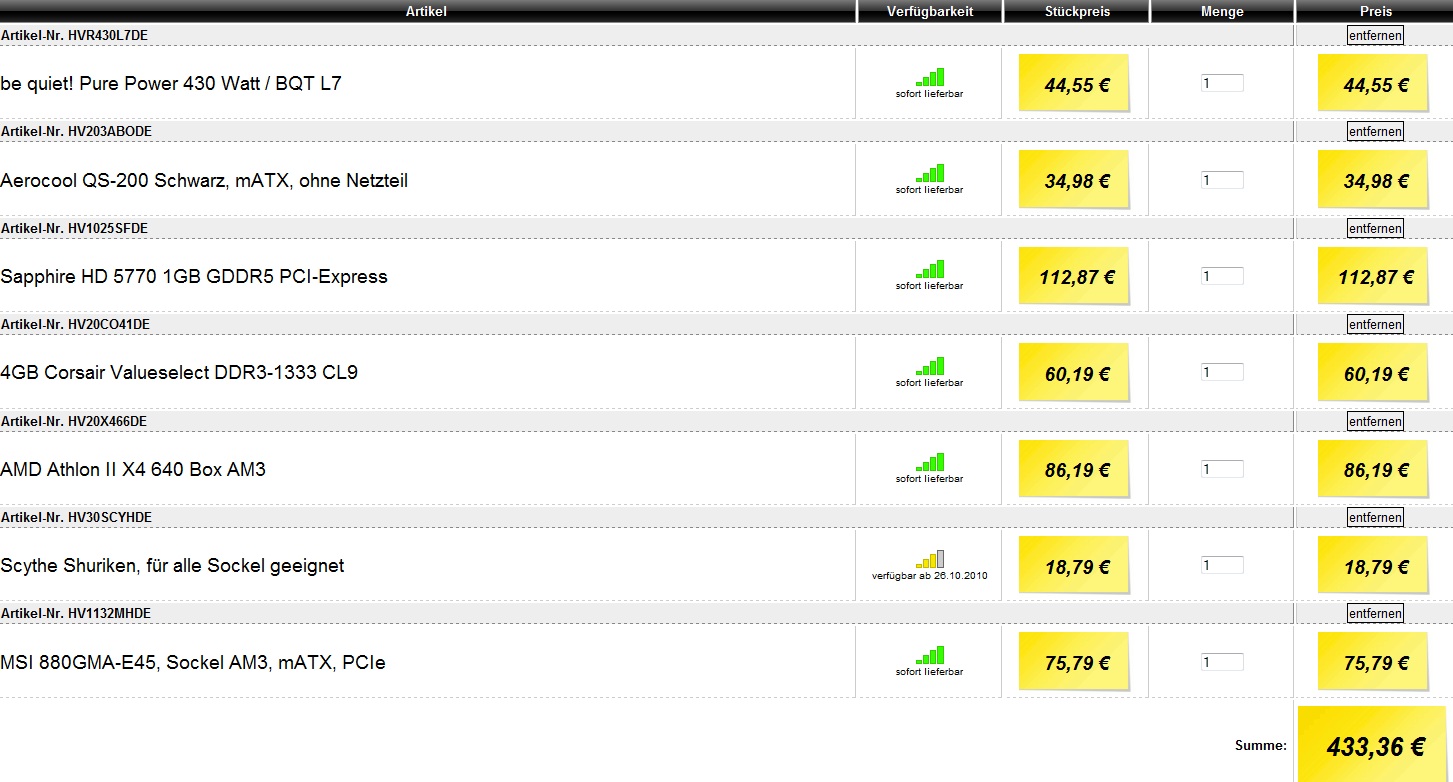
Task: Remove Sapphire HD 5770 with entfernen button
Action: pos(1375,228)
